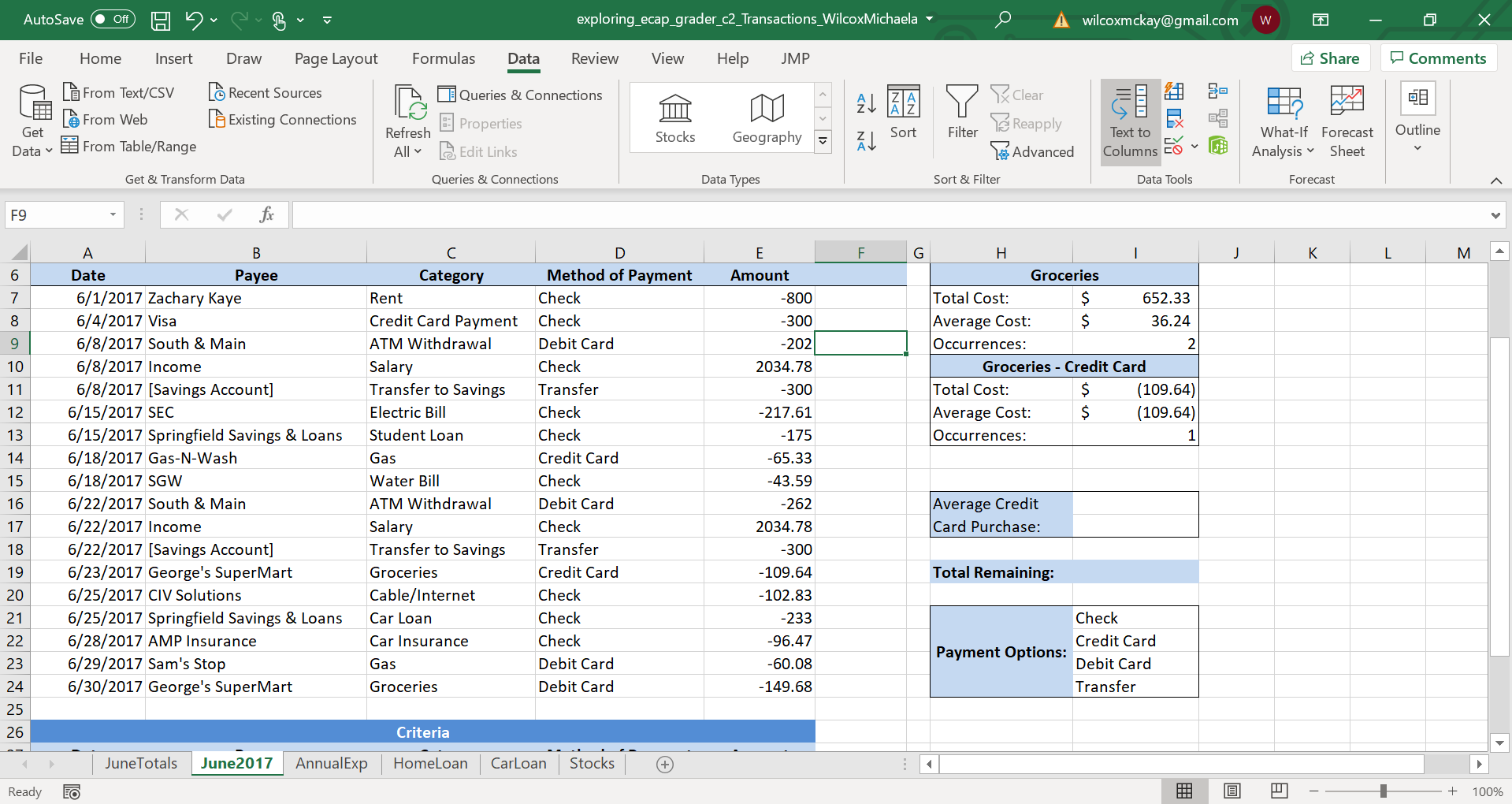
Task: Click the Save icon in title bar
Action: tap(161, 20)
